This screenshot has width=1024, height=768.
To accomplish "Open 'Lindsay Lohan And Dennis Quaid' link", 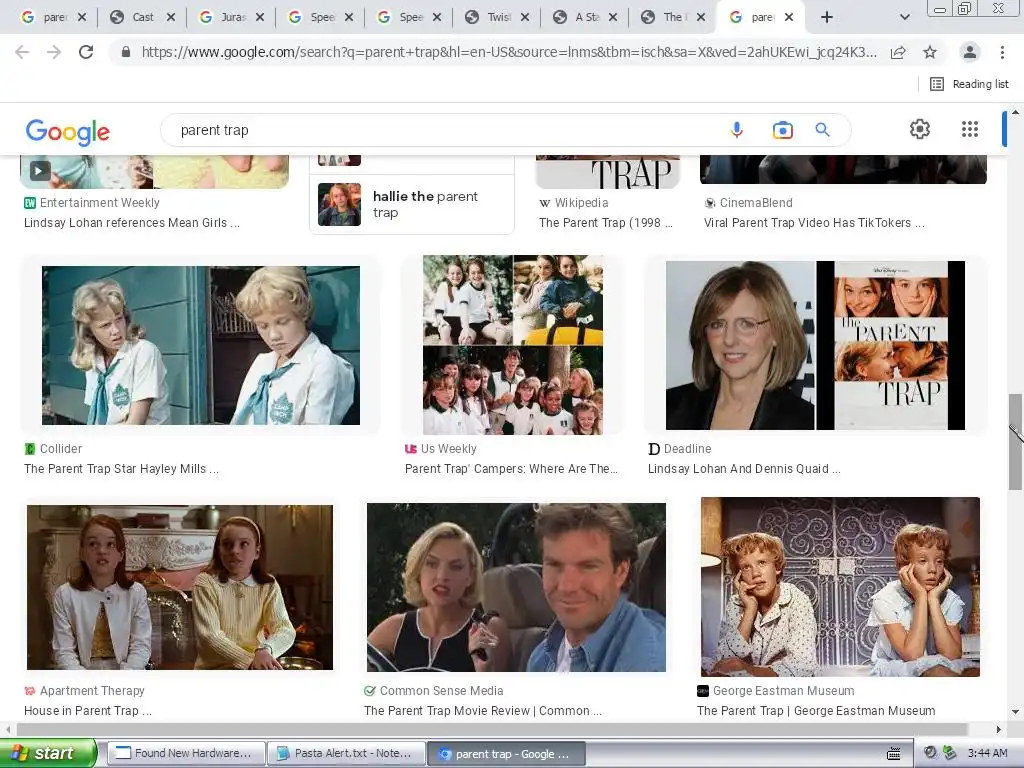I will pos(744,469).
